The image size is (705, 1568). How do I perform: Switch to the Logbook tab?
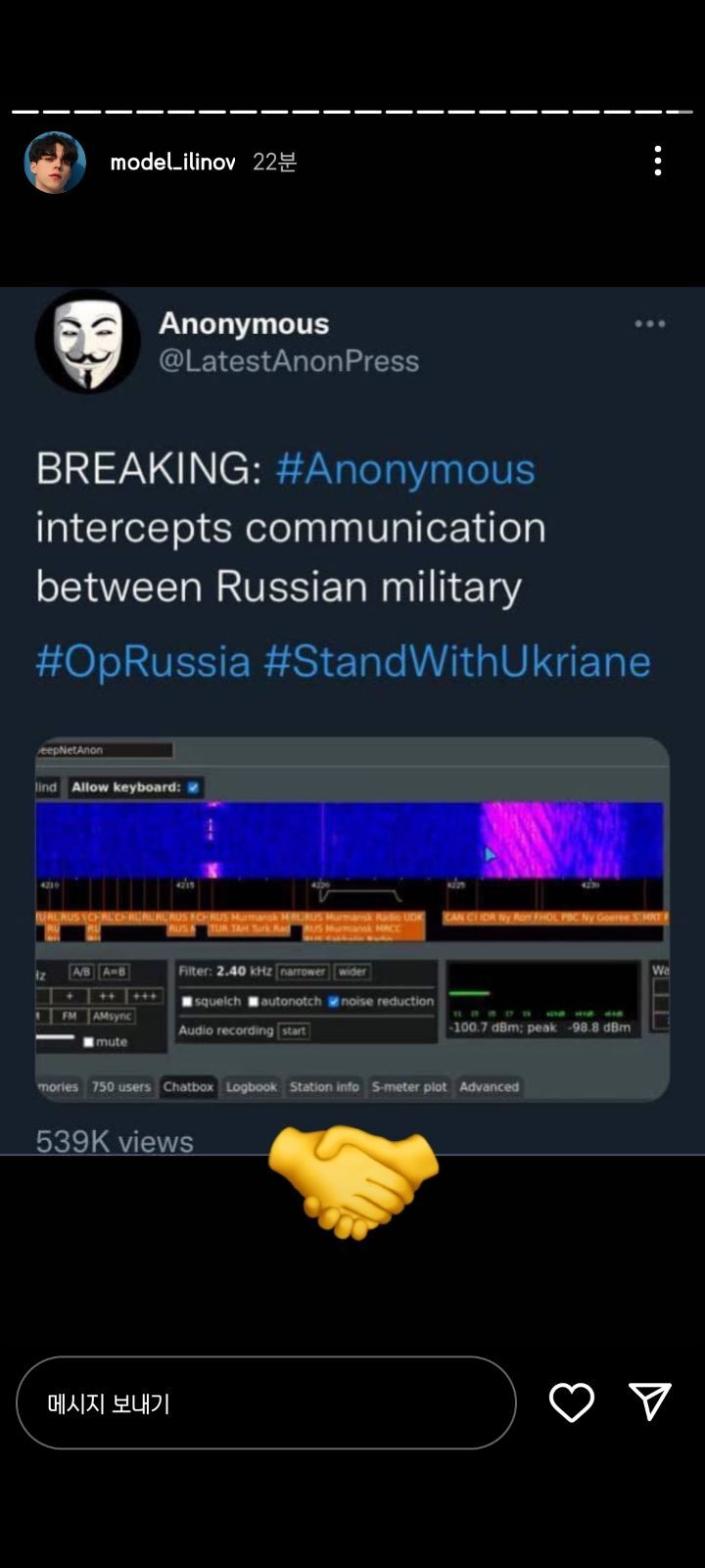pyautogui.click(x=252, y=1087)
